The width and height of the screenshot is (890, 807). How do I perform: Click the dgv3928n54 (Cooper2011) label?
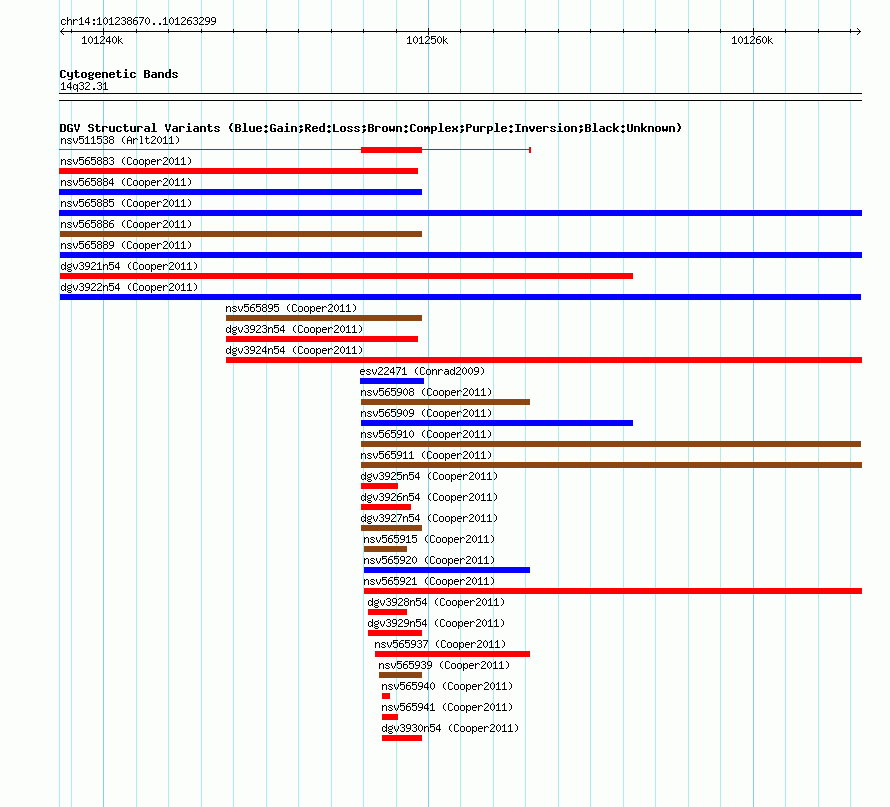pos(436,602)
